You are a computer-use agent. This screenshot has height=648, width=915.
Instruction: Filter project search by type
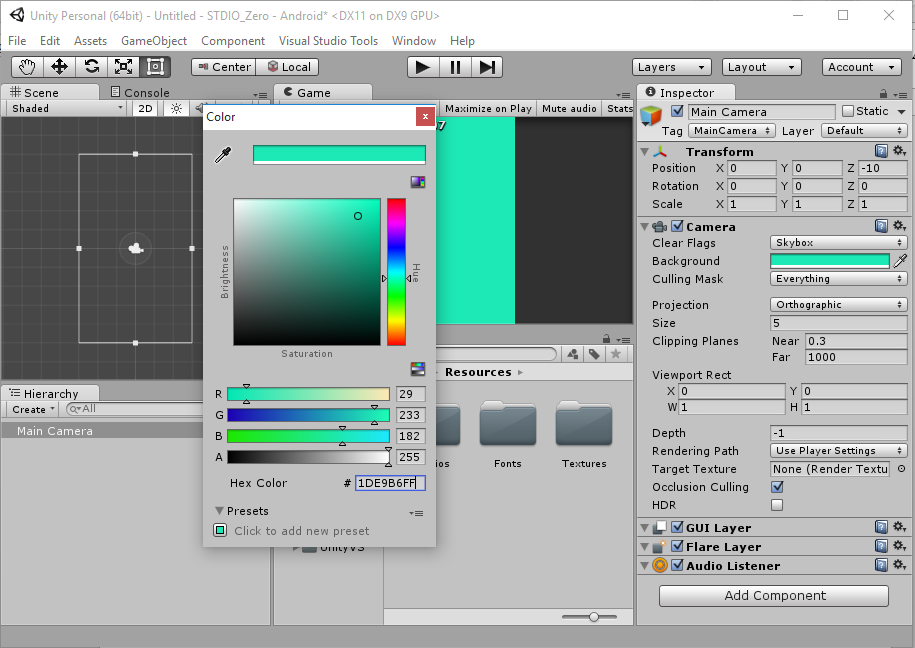click(572, 354)
